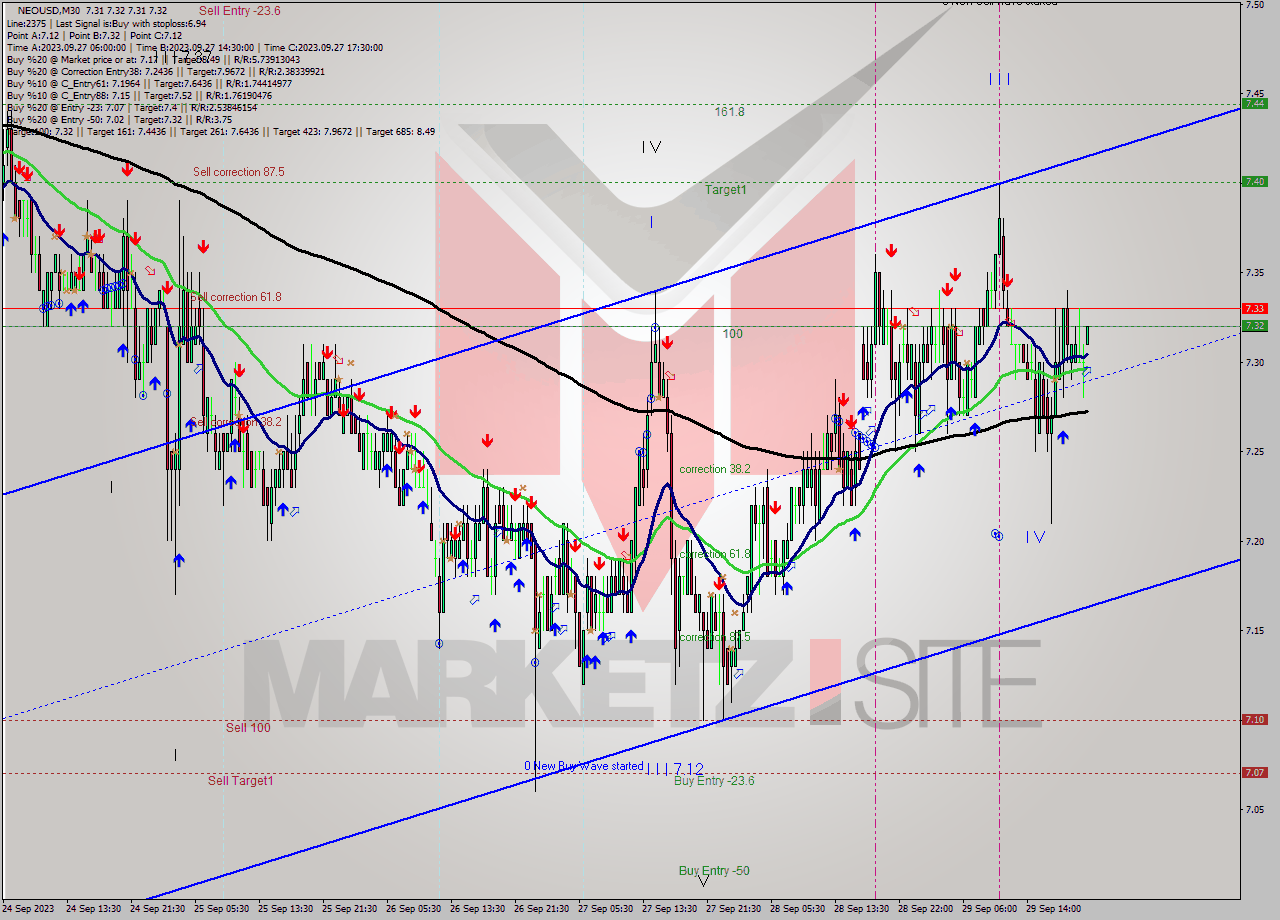Screen dimensions: 1280x920
Task: Click the 'Sell correction 87.5' label
Action: tap(239, 172)
